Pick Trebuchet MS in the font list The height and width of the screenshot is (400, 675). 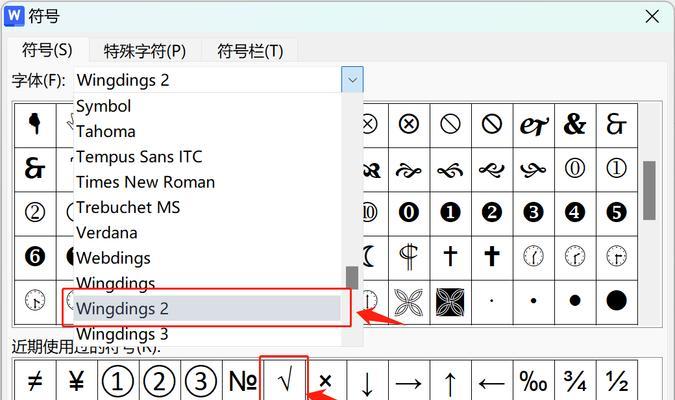pyautogui.click(x=209, y=208)
